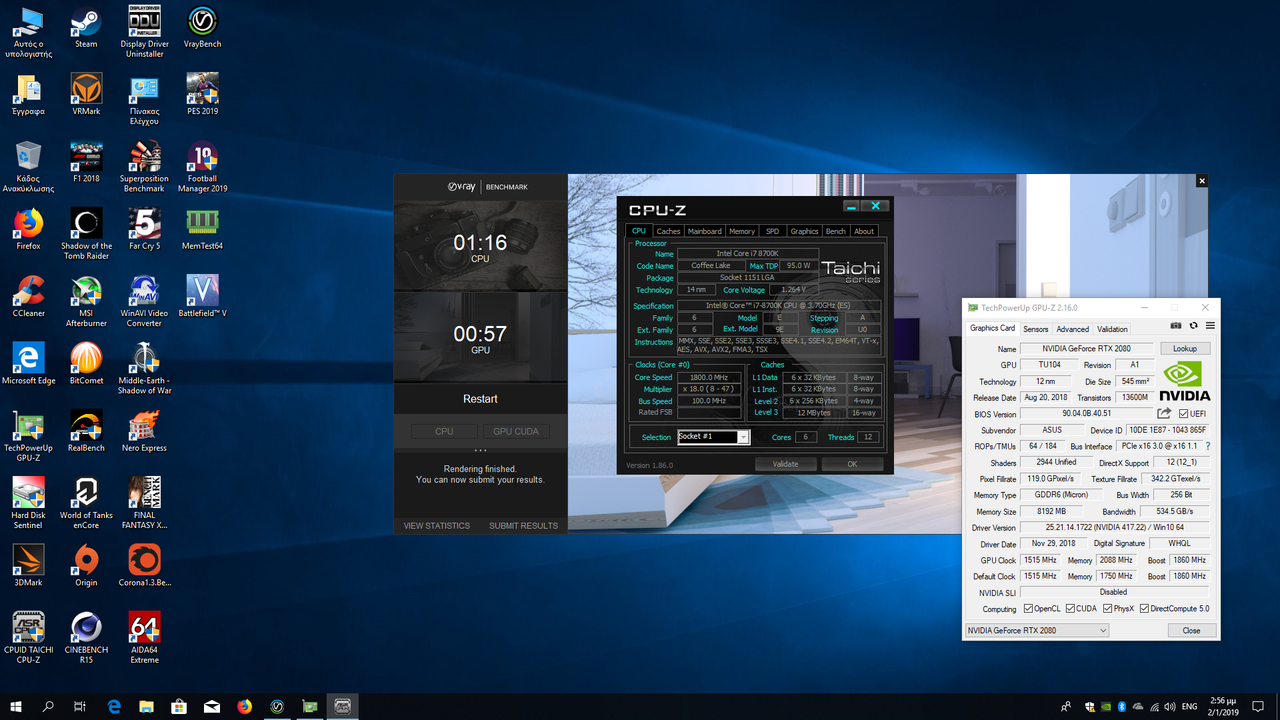Select Football Manager 2019 icon
Image resolution: width=1280 pixels, height=720 pixels.
click(203, 166)
